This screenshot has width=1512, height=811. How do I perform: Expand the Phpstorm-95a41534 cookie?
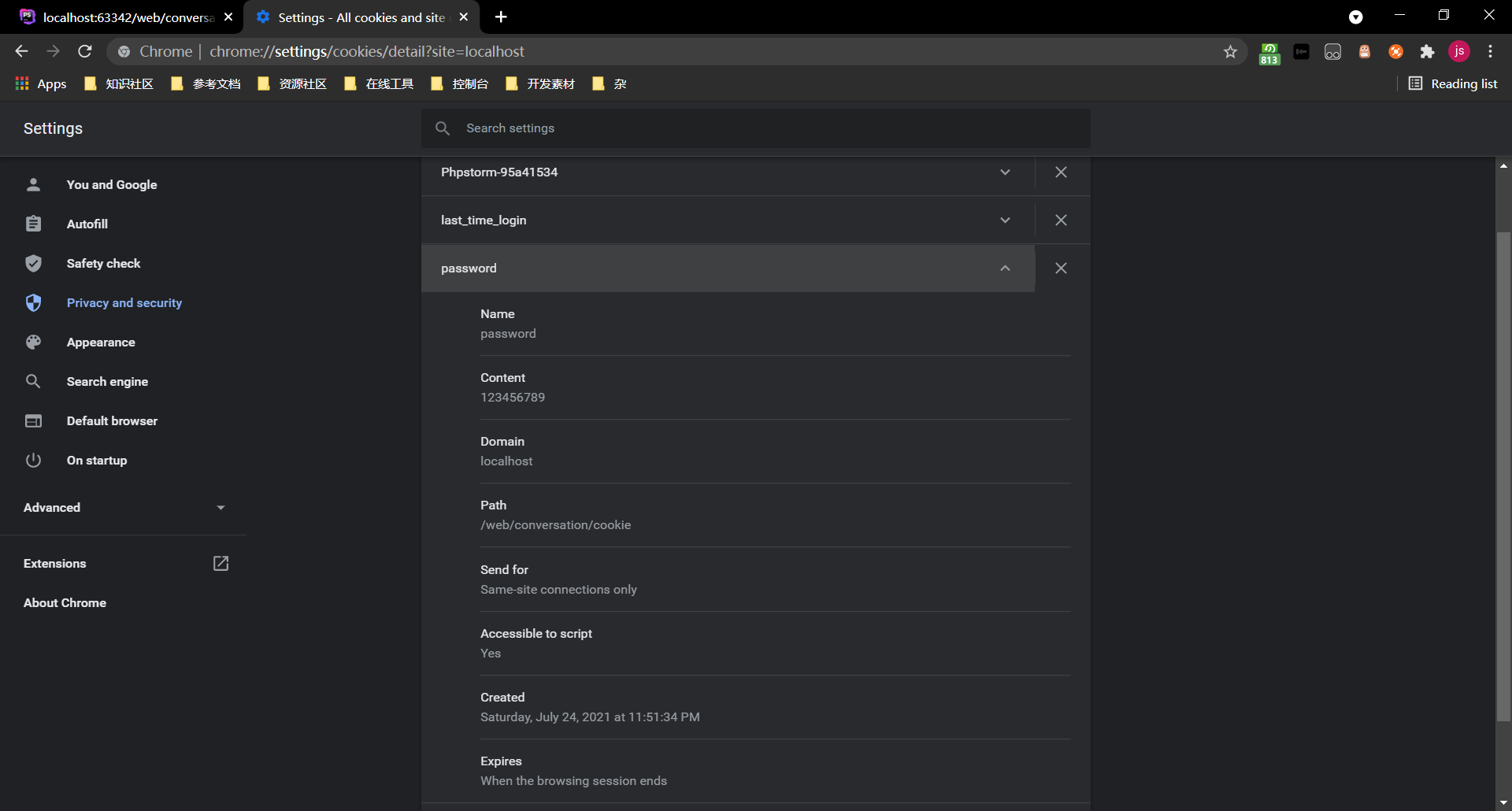1005,172
